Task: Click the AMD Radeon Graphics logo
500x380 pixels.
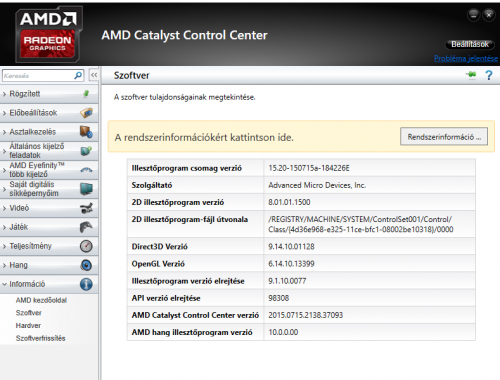Action: point(48,35)
